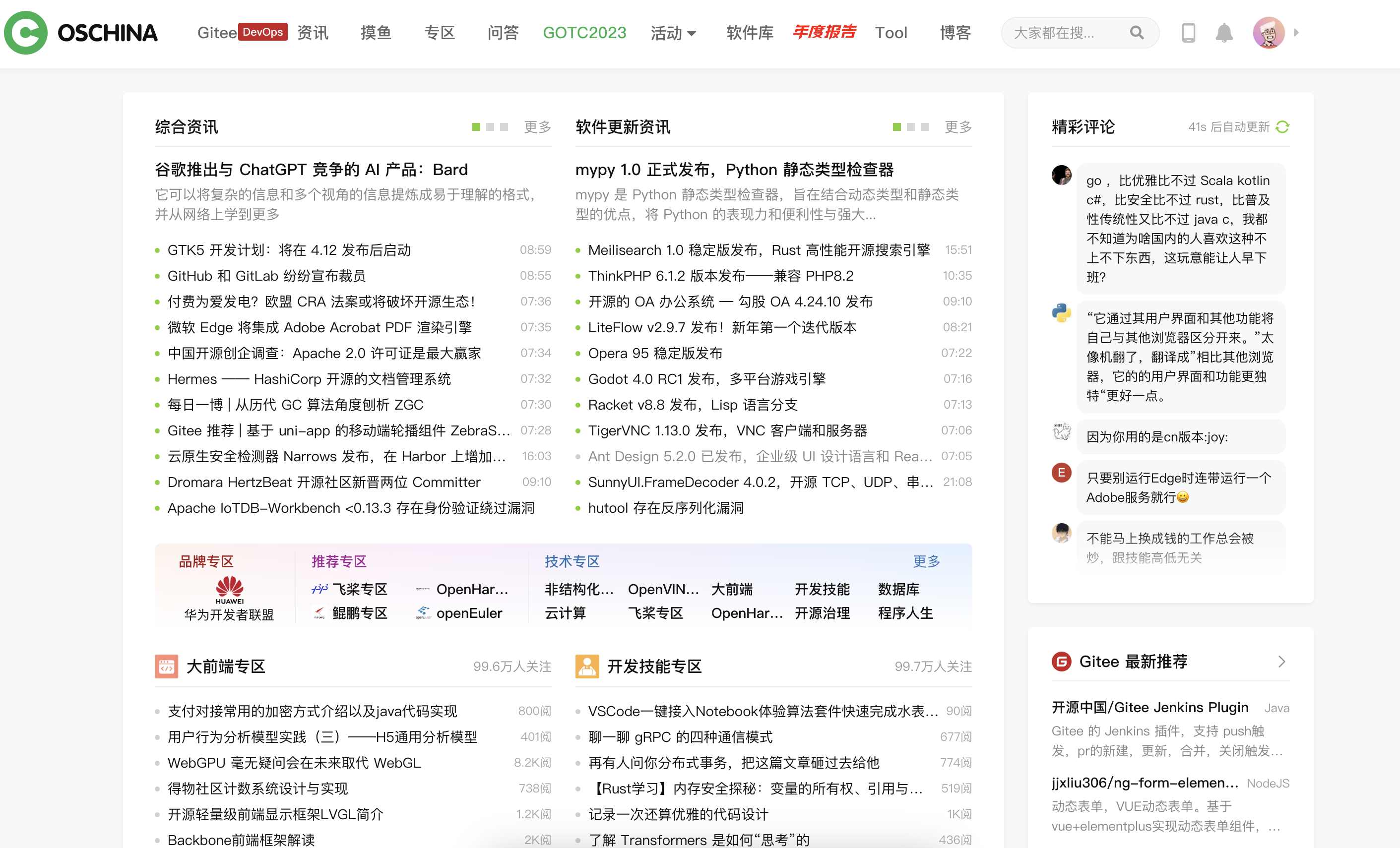Click the Python logo commenter avatar
The width and height of the screenshot is (1400, 848).
point(1061,313)
